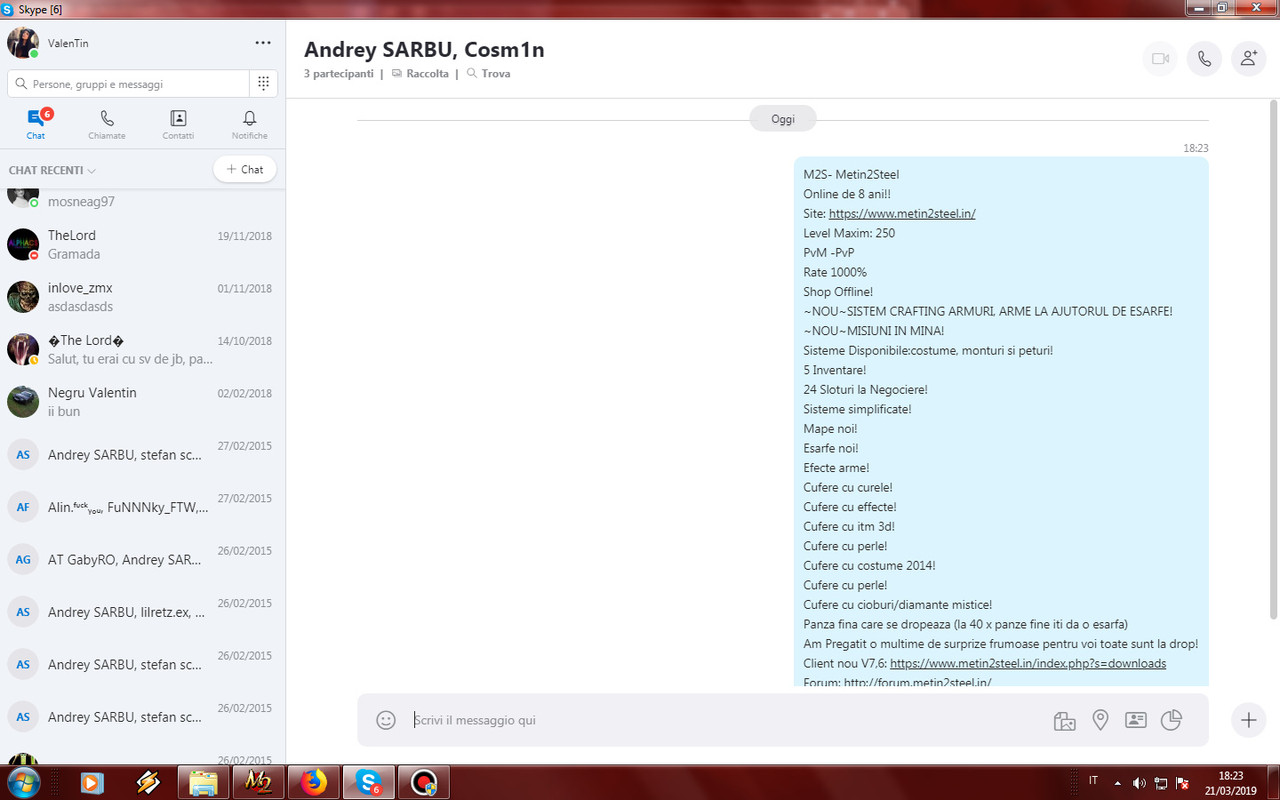The width and height of the screenshot is (1280, 800).
Task: Share a contact card icon
Action: [x=1135, y=720]
